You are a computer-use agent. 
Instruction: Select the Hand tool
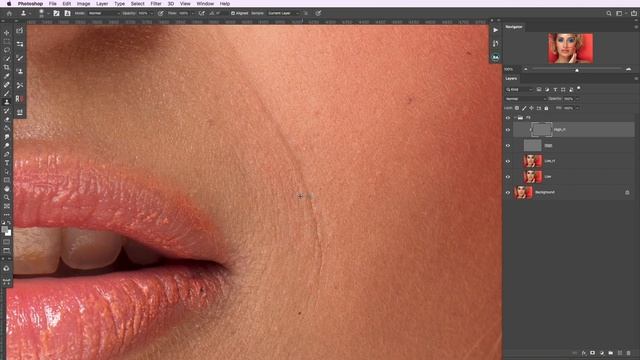[7, 189]
